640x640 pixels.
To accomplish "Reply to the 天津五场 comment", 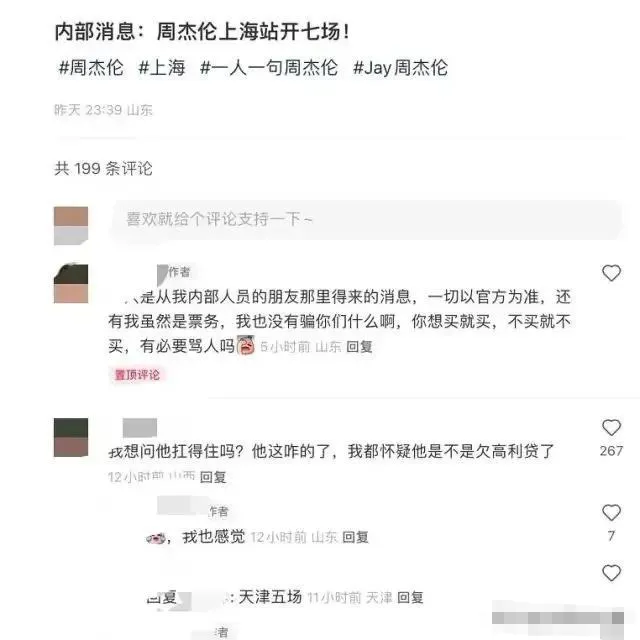I will (x=410, y=598).
